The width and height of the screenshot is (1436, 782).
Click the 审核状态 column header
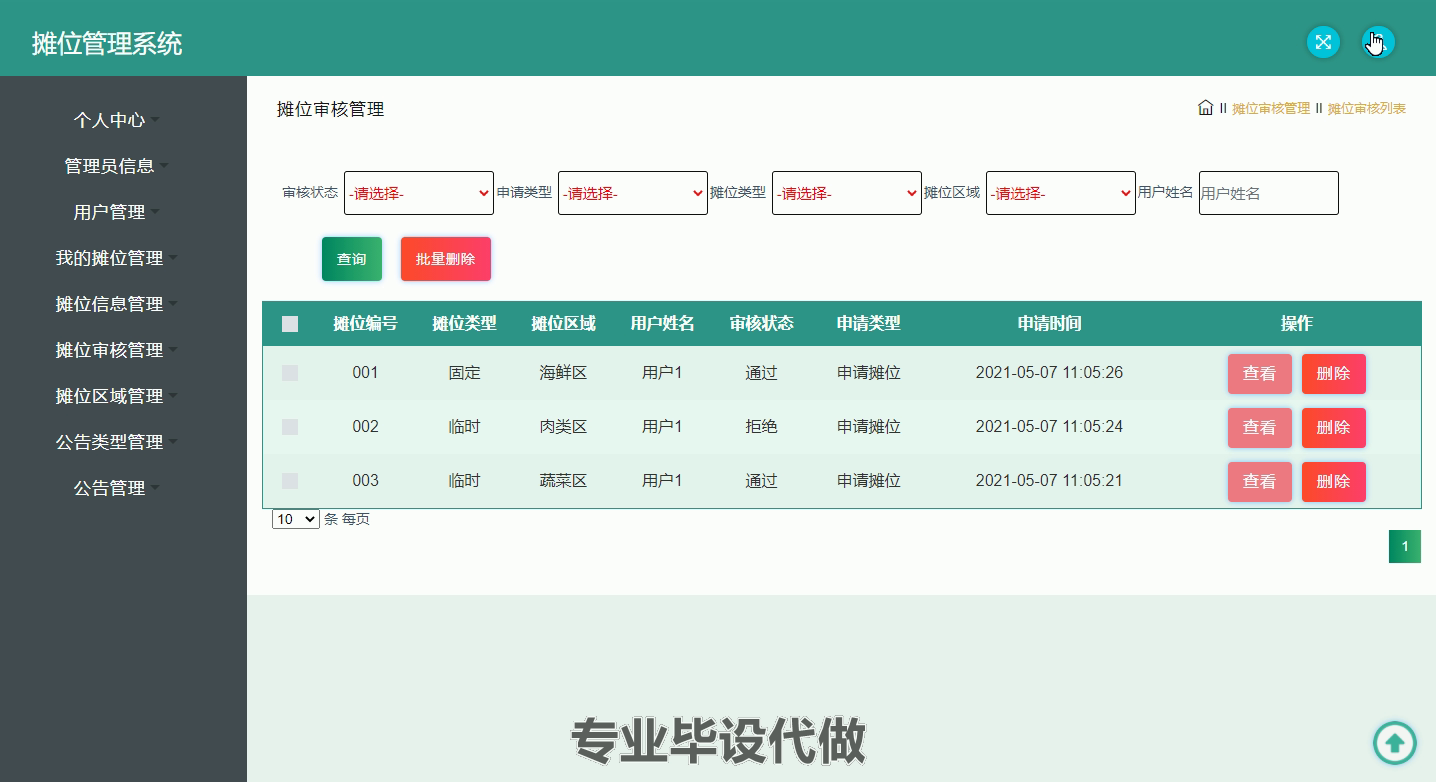point(761,323)
